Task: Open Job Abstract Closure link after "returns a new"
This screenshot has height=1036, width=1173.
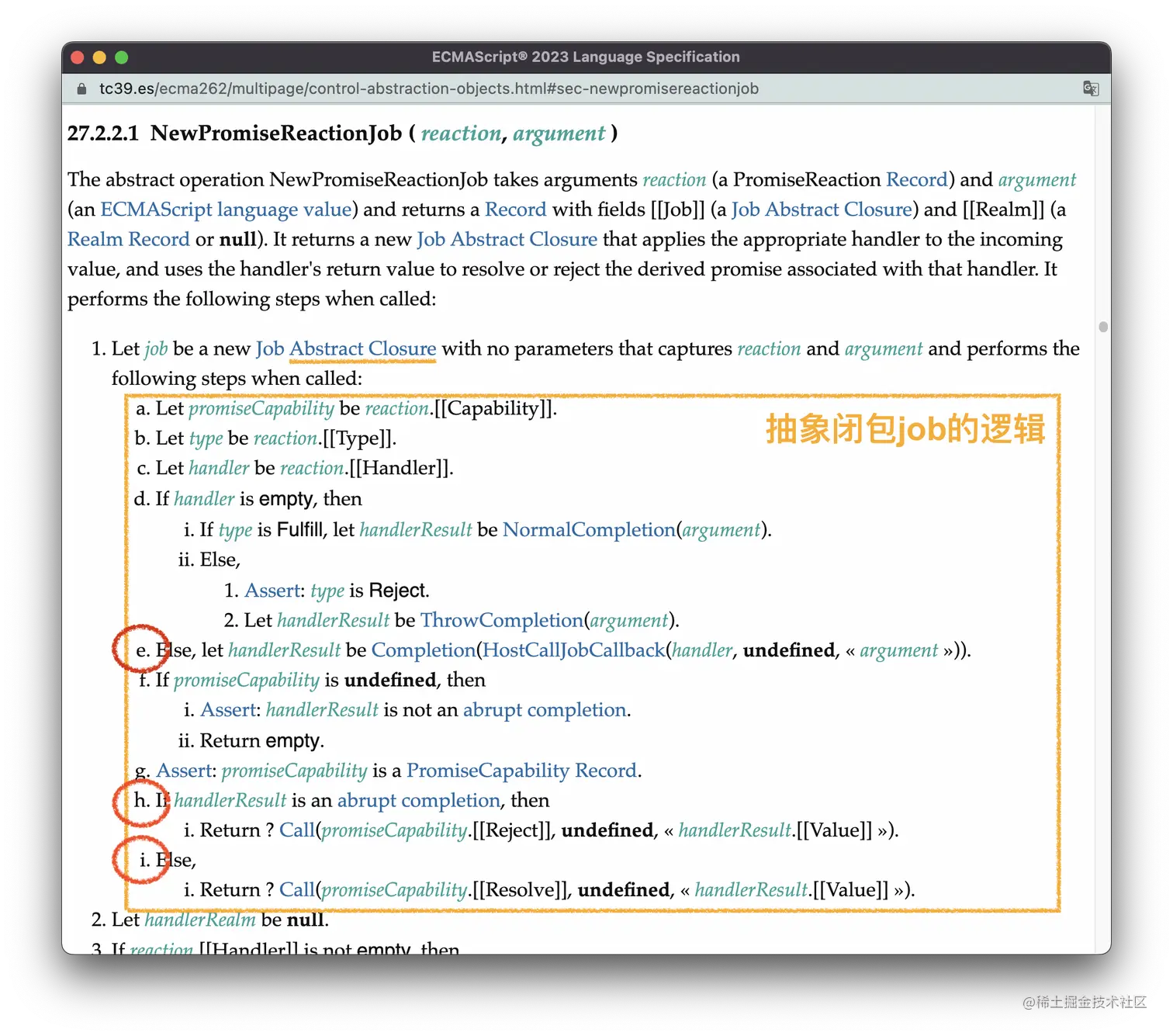Action: [507, 239]
